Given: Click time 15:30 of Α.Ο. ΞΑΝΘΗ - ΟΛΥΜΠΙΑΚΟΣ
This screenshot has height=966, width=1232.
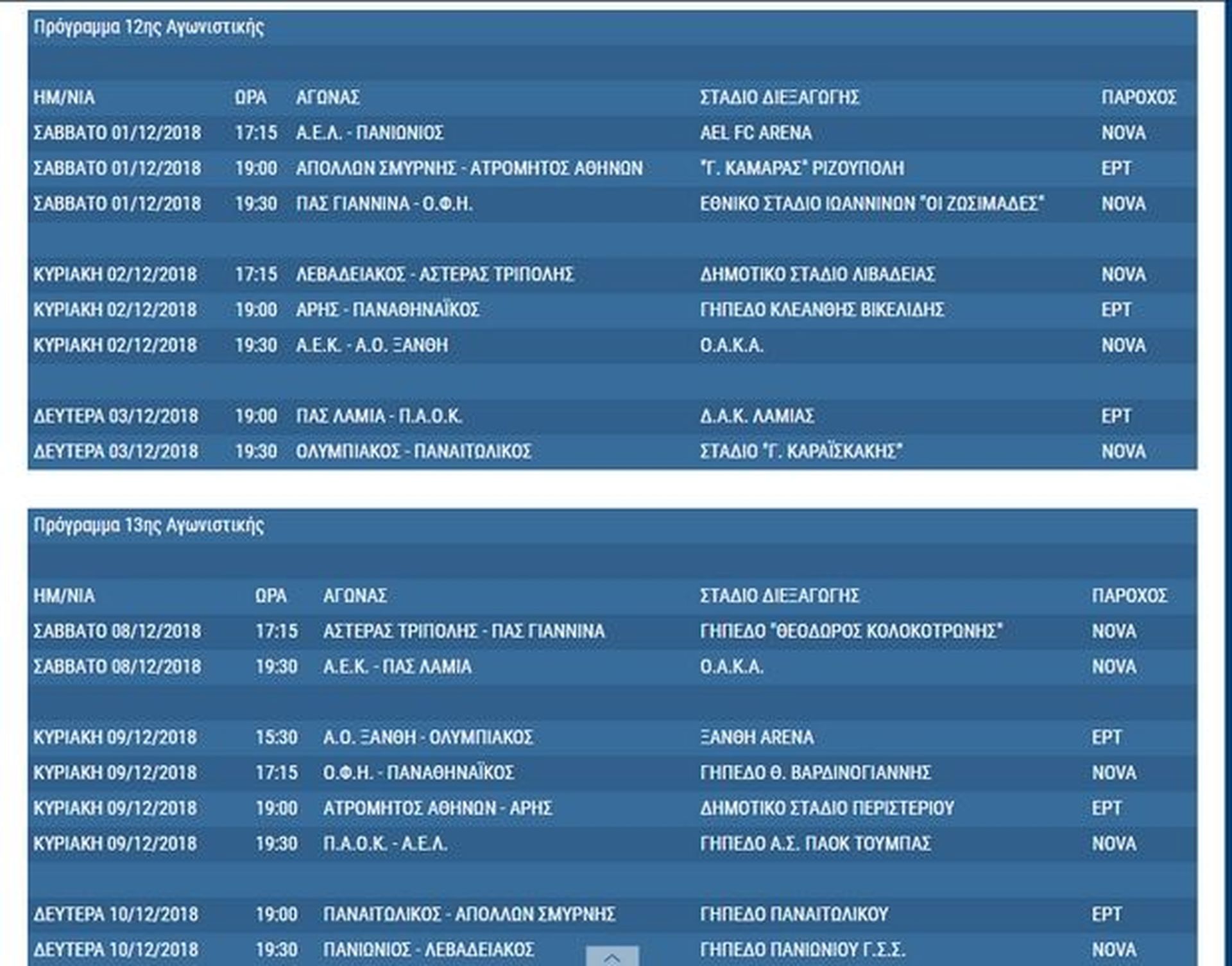Looking at the screenshot, I should coord(277,737).
